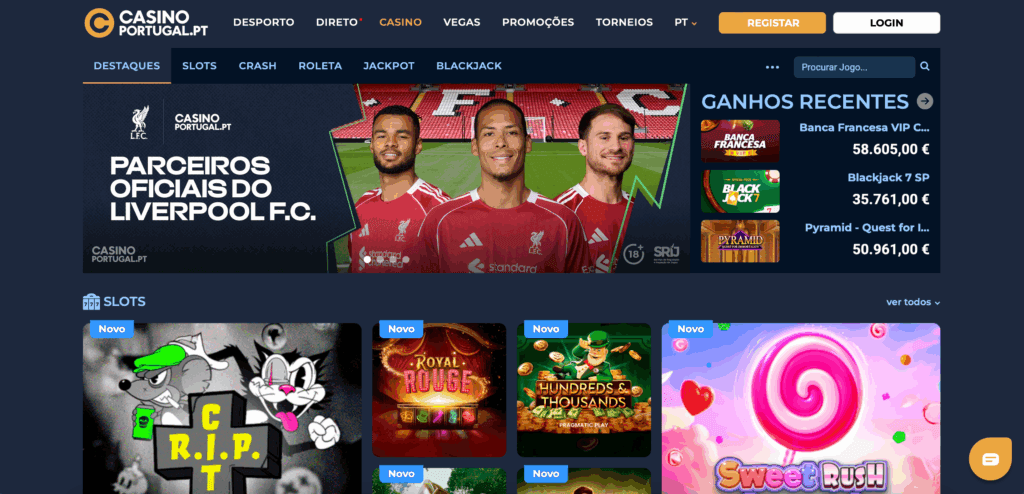Screen dimensions: 1024x494
Task: Open the three-dots more categories menu
Action: (773, 67)
